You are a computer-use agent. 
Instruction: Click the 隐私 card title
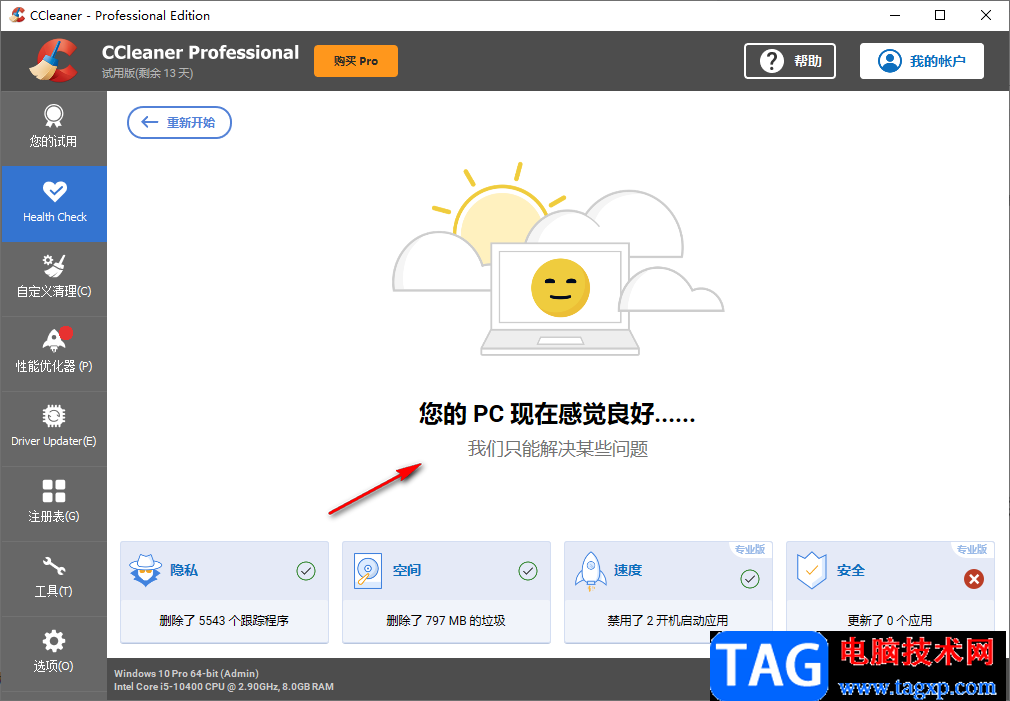[184, 570]
